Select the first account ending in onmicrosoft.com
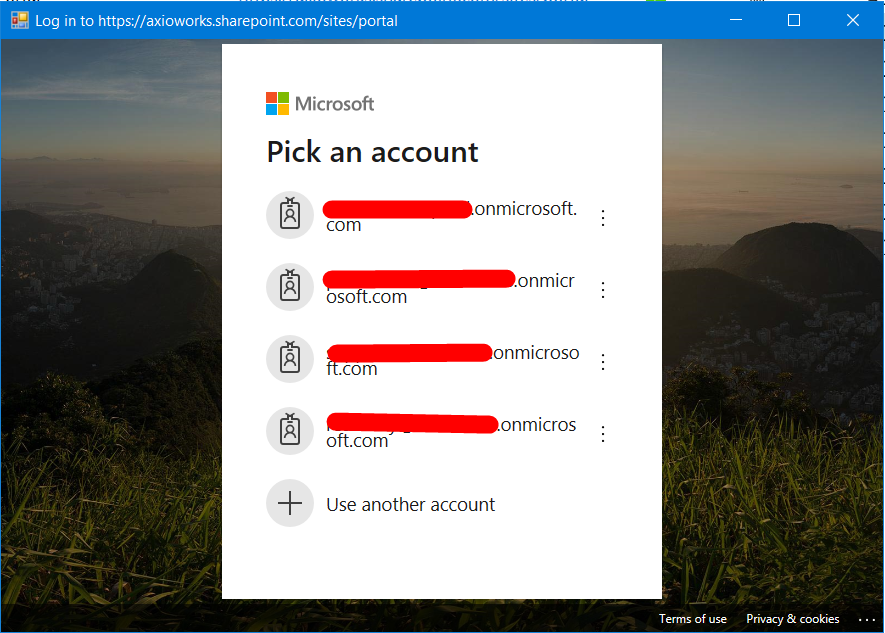The image size is (885, 633). (451, 216)
